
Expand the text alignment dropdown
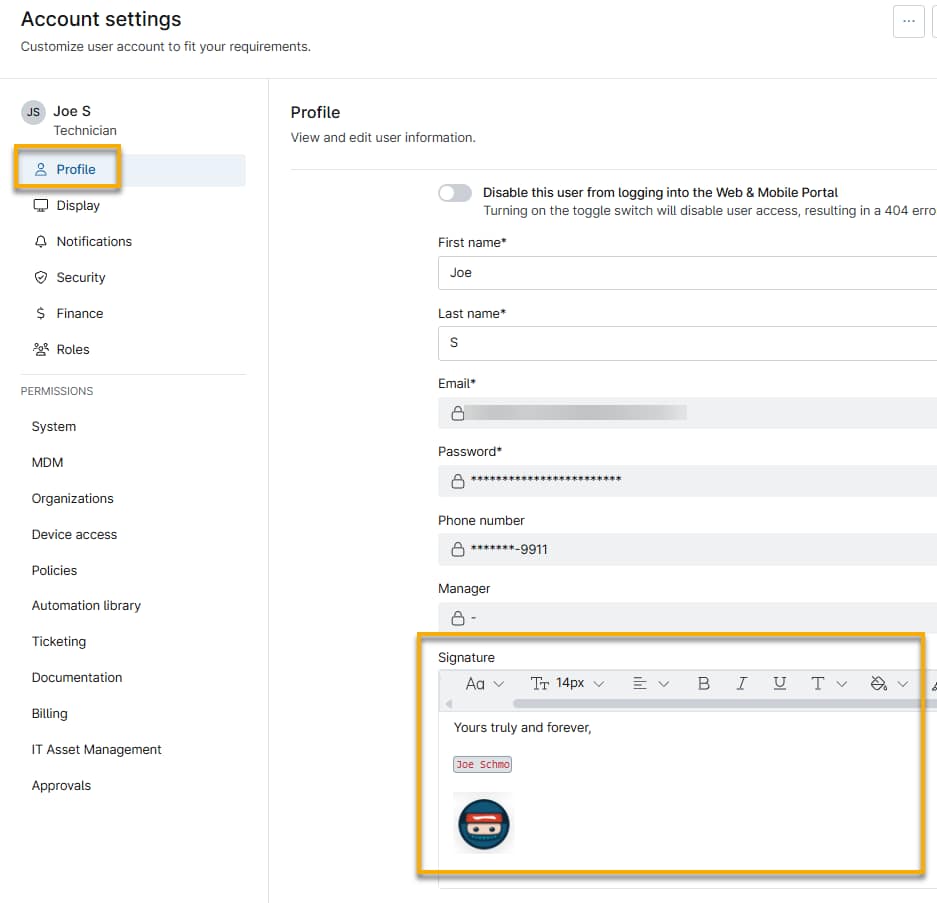pos(650,684)
